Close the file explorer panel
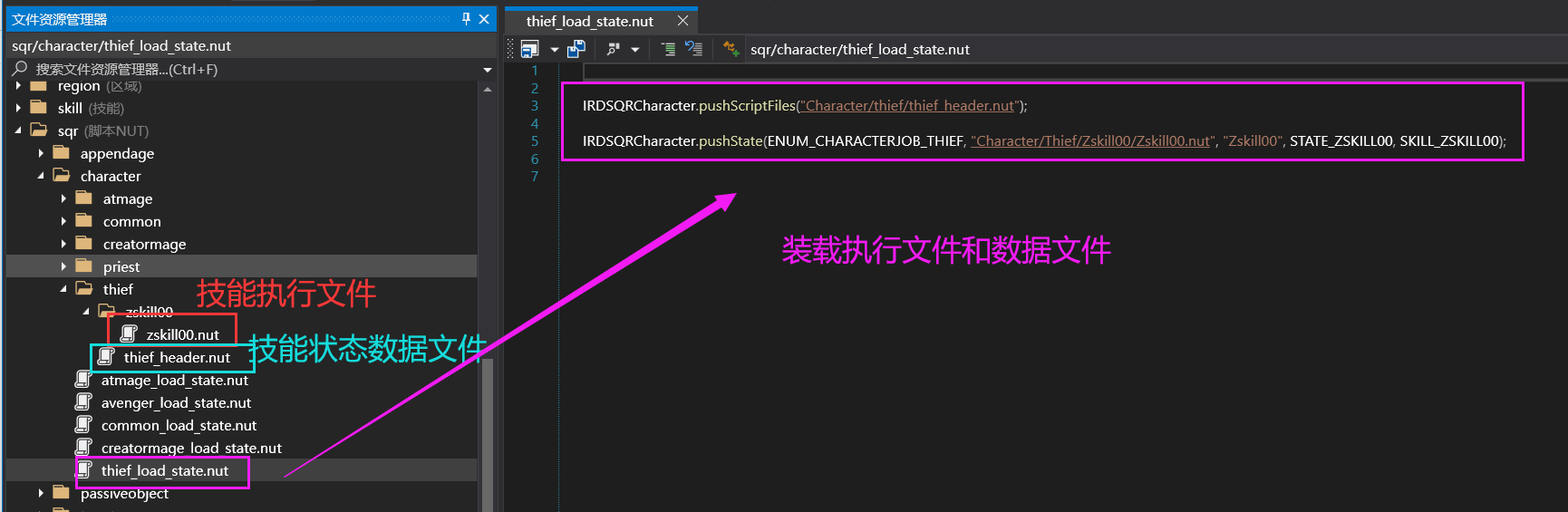The width and height of the screenshot is (1568, 512). pos(484,19)
